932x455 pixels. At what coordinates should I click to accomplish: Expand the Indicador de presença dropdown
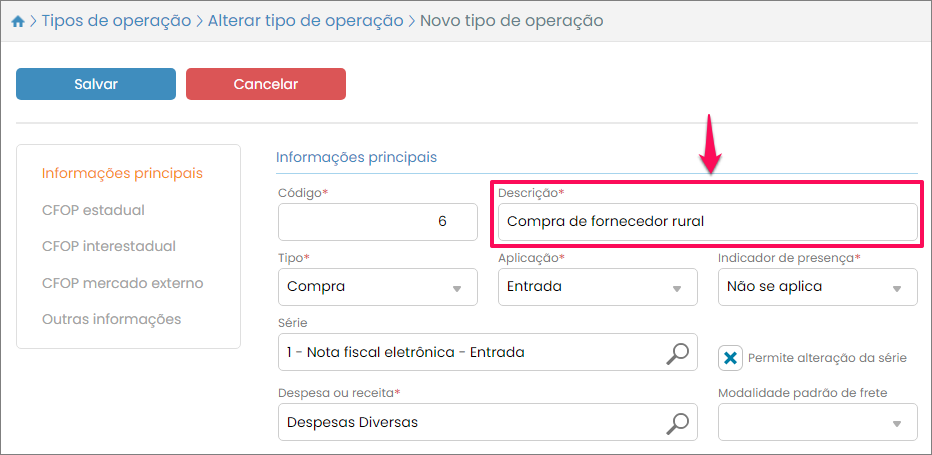817,287
